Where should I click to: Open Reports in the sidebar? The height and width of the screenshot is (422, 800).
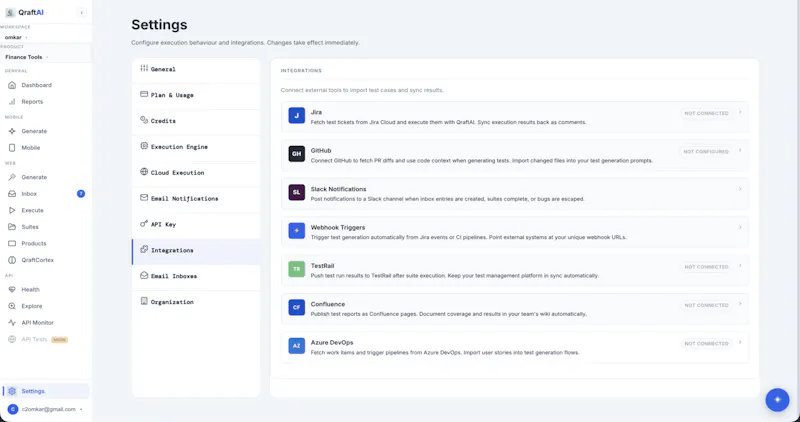pos(46,102)
